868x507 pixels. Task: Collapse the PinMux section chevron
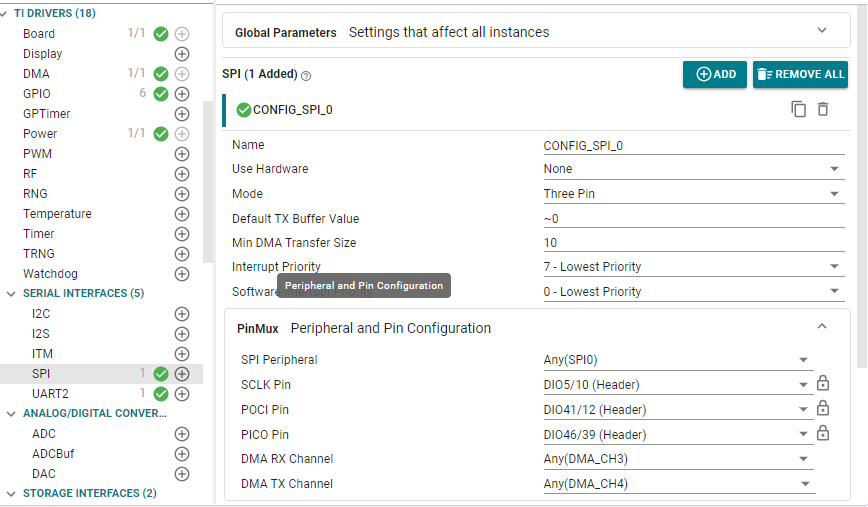pyautogui.click(x=822, y=327)
